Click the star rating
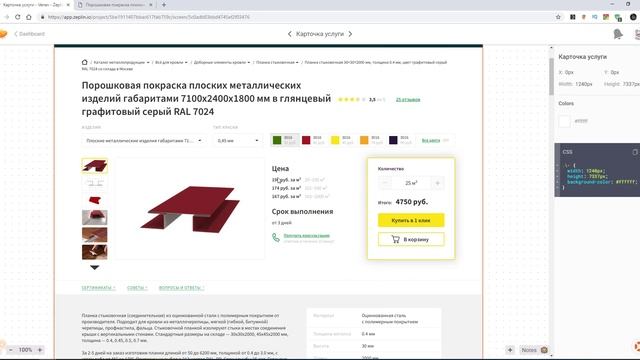The image size is (640, 360). pyautogui.click(x=352, y=99)
